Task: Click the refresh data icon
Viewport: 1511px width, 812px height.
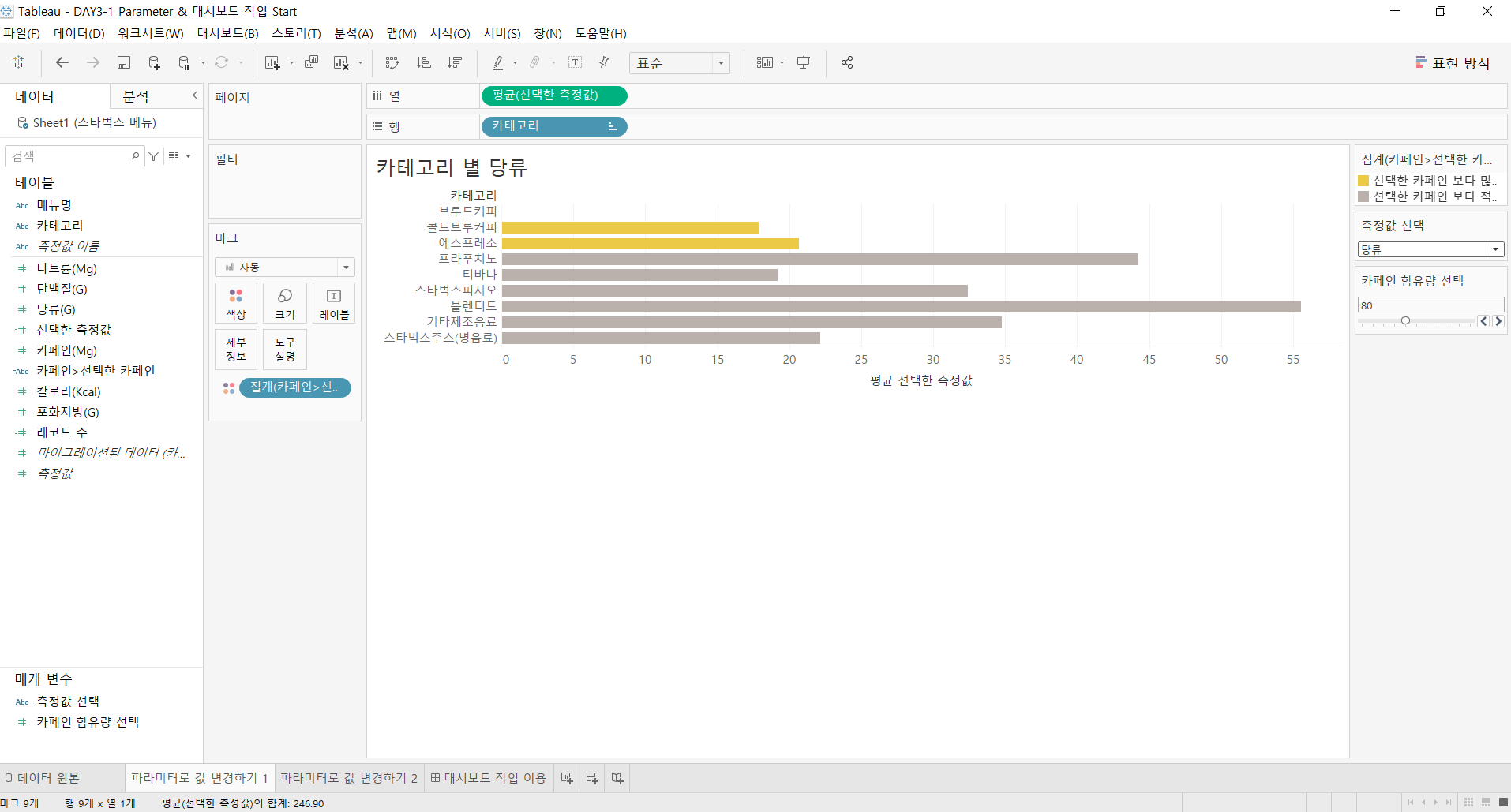Action: pyautogui.click(x=222, y=62)
